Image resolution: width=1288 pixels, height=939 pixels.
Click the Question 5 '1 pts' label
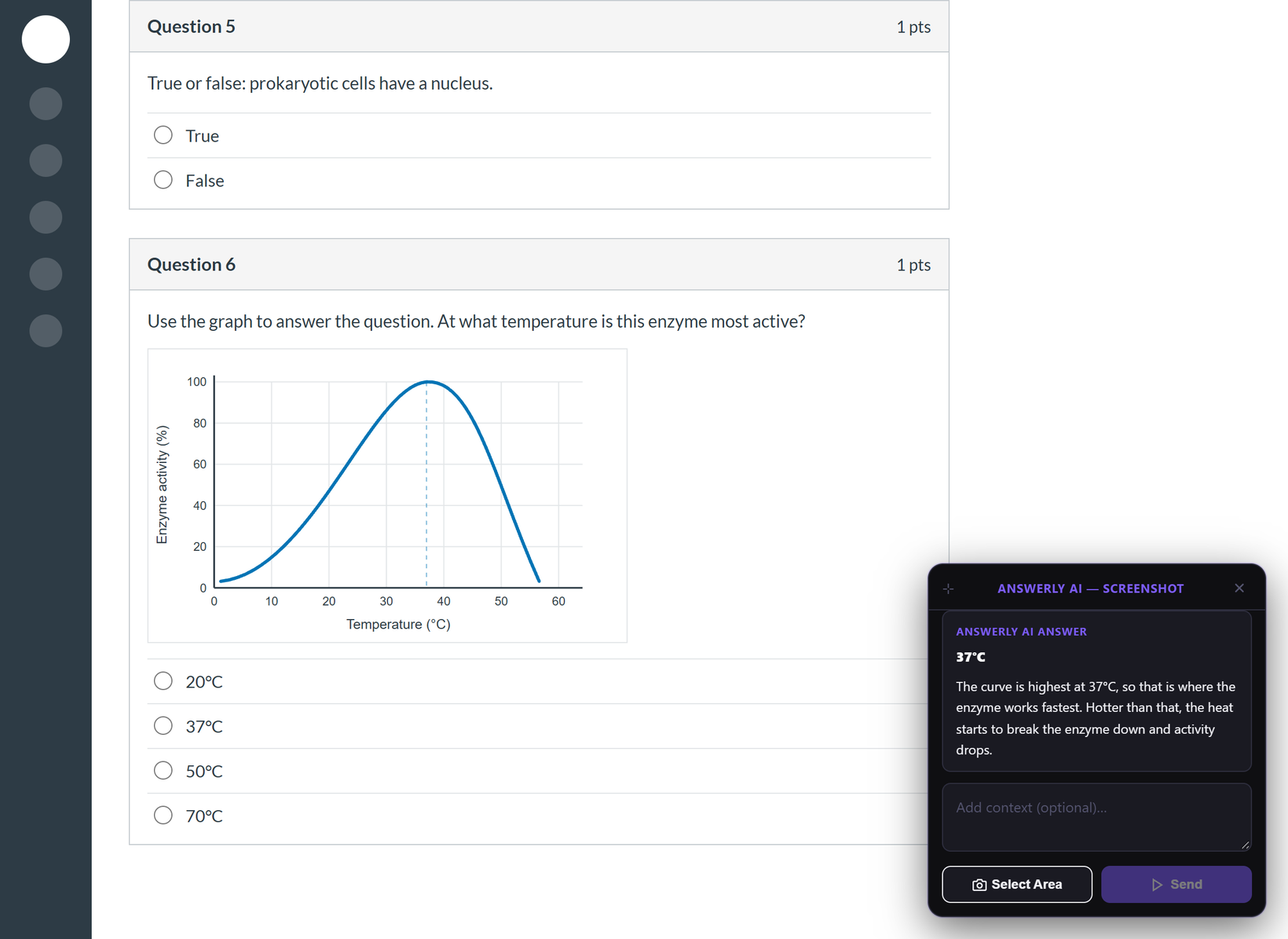coord(913,27)
